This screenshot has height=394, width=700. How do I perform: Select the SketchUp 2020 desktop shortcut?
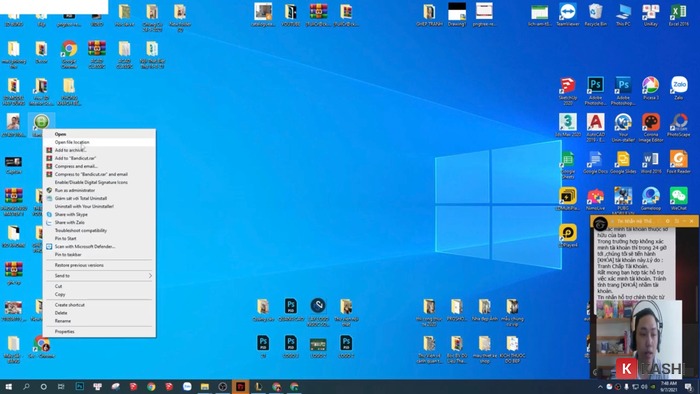coord(567,91)
